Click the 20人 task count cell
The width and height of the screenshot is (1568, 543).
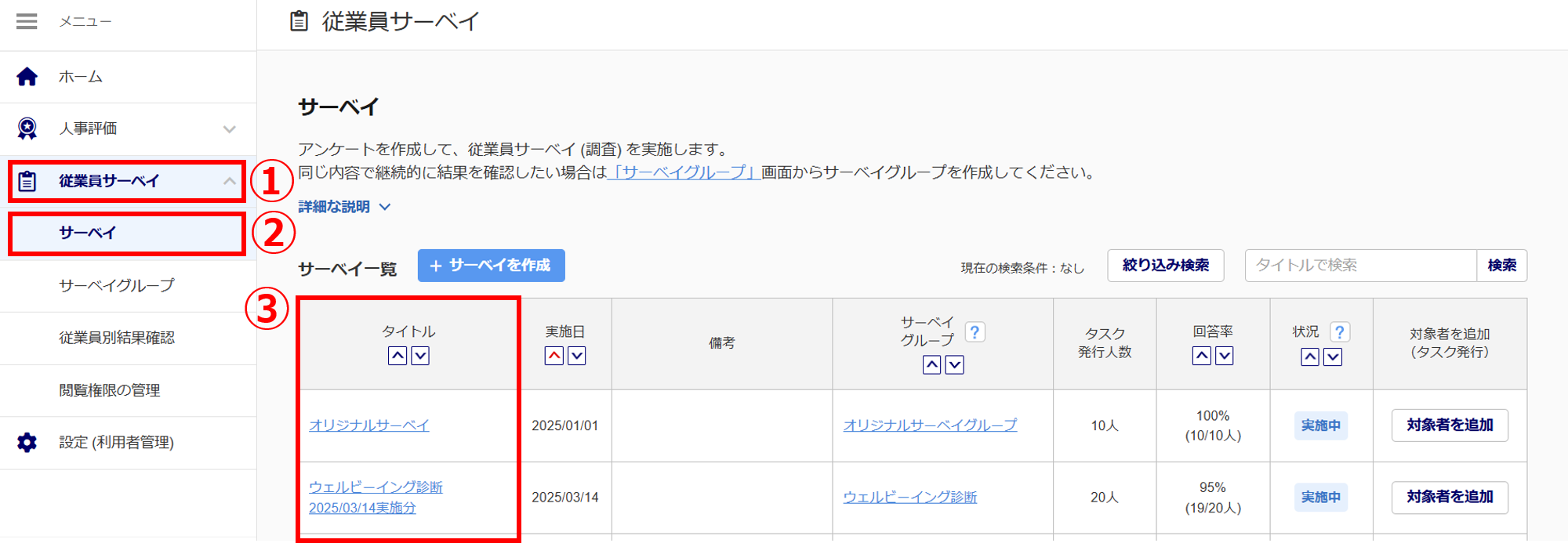[x=1105, y=498]
